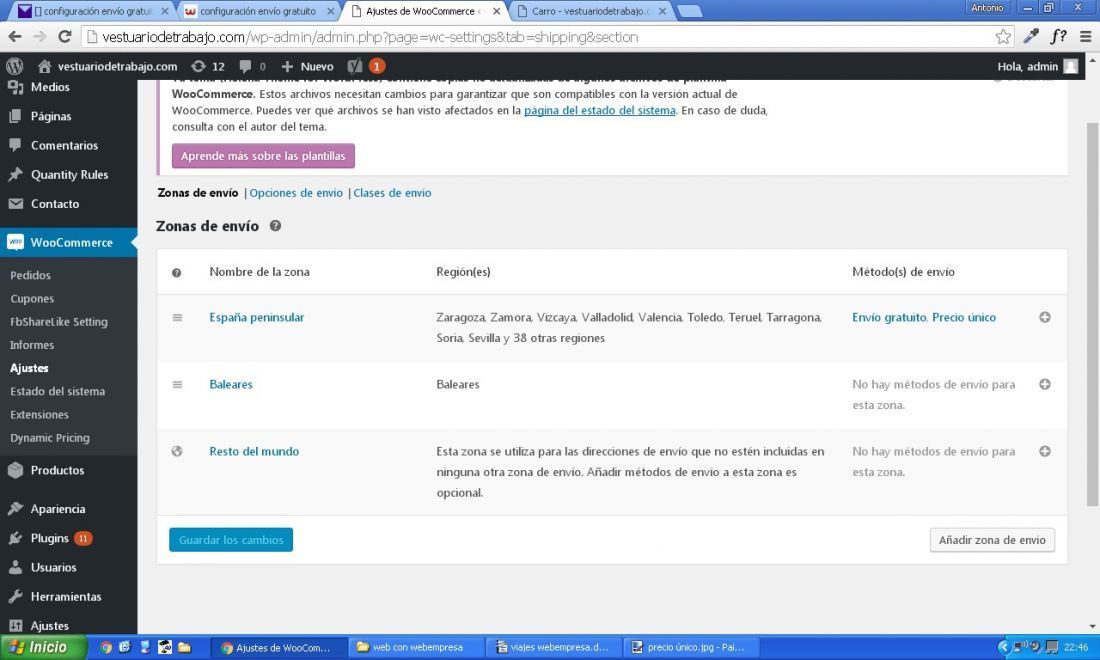This screenshot has height=660, width=1100.
Task: Click the help icon beside Zonas de envío heading
Action: pos(276,226)
